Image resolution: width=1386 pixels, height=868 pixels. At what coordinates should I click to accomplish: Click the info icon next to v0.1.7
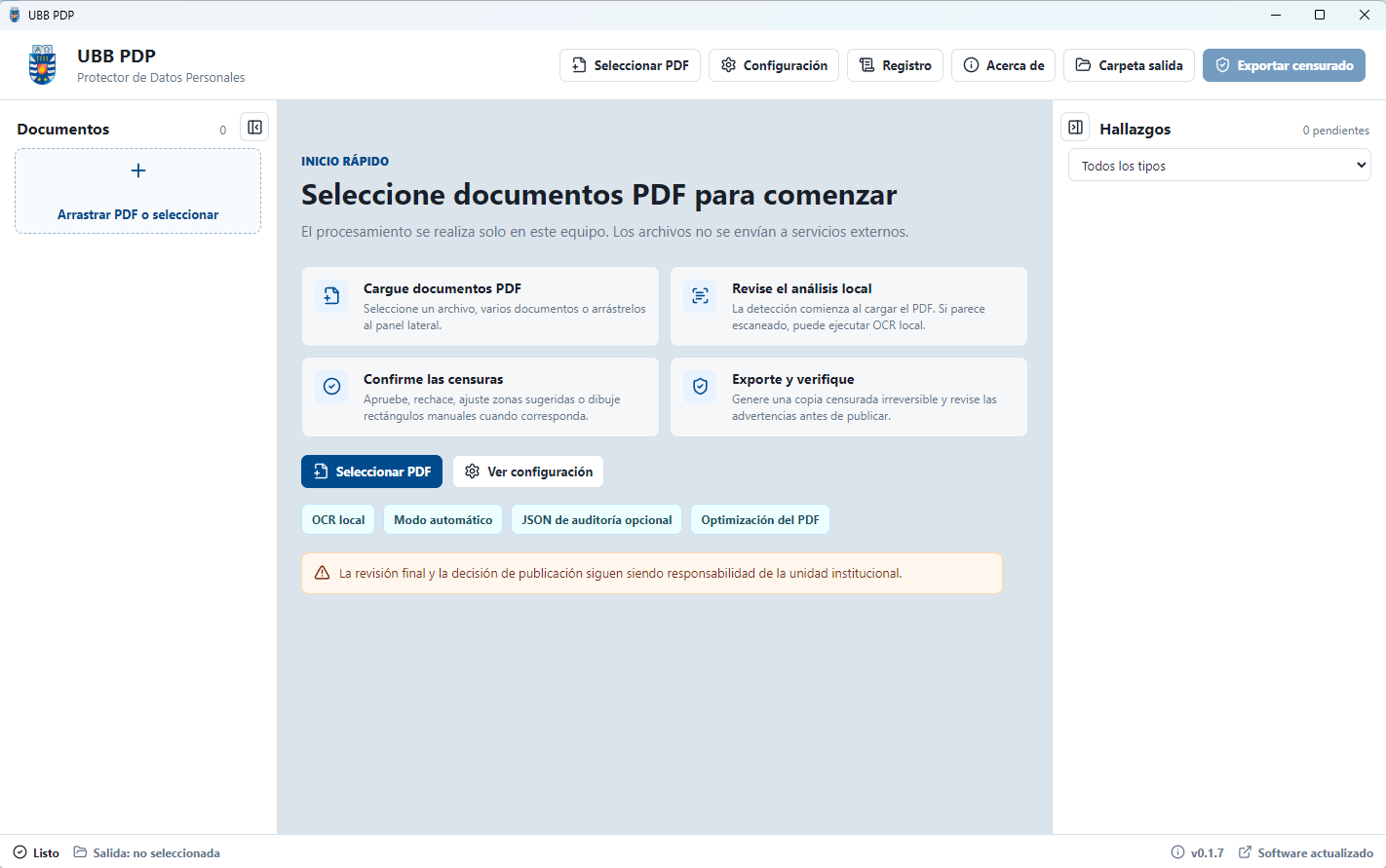click(x=1177, y=852)
